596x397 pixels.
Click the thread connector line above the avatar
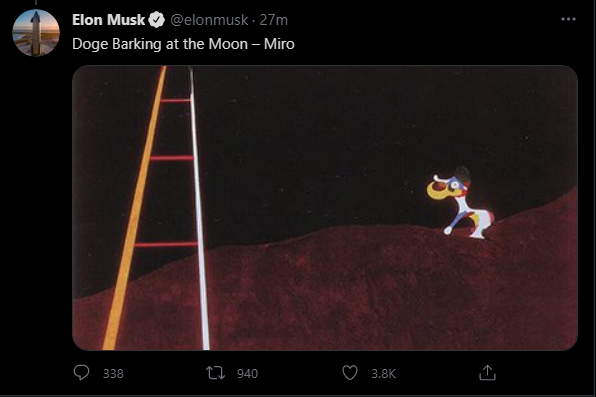(36, 2)
